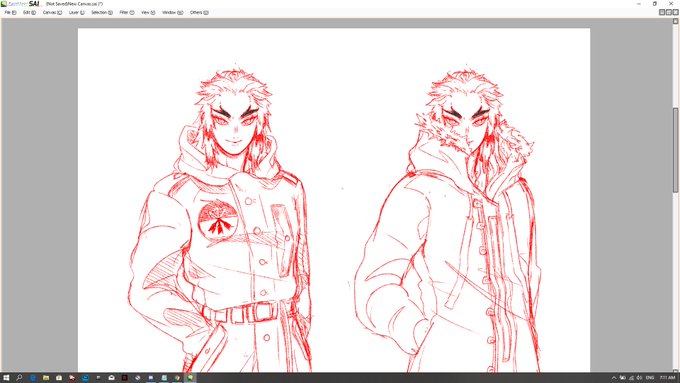This screenshot has width=680, height=383.
Task: Open the Layer menu
Action: click(x=76, y=13)
